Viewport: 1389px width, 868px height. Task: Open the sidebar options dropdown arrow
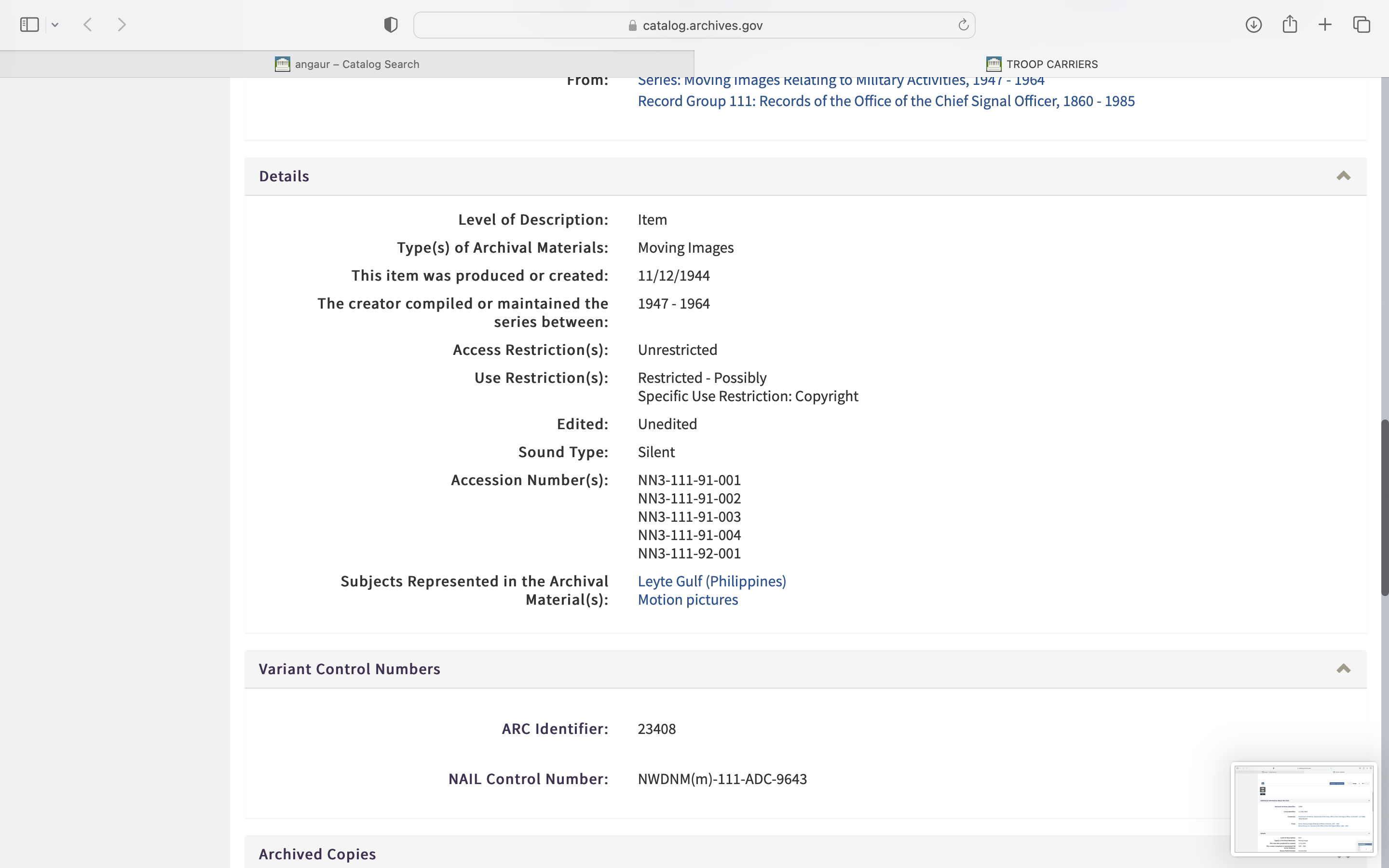pos(55,25)
